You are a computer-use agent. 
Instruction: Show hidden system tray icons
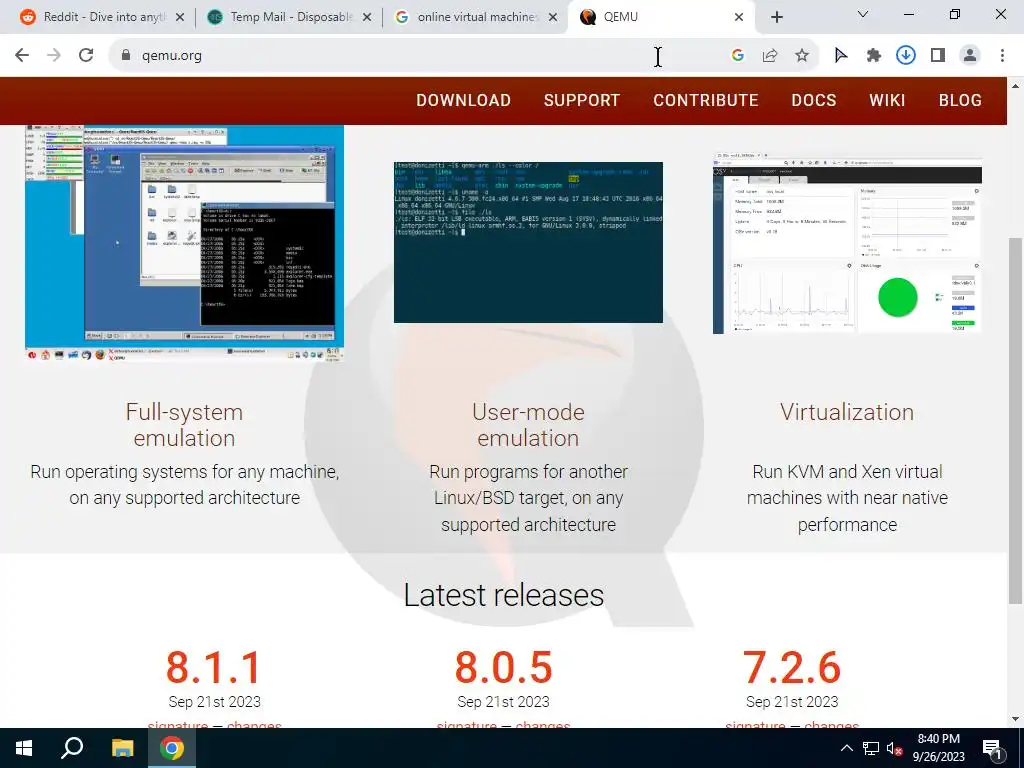pyautogui.click(x=846, y=748)
